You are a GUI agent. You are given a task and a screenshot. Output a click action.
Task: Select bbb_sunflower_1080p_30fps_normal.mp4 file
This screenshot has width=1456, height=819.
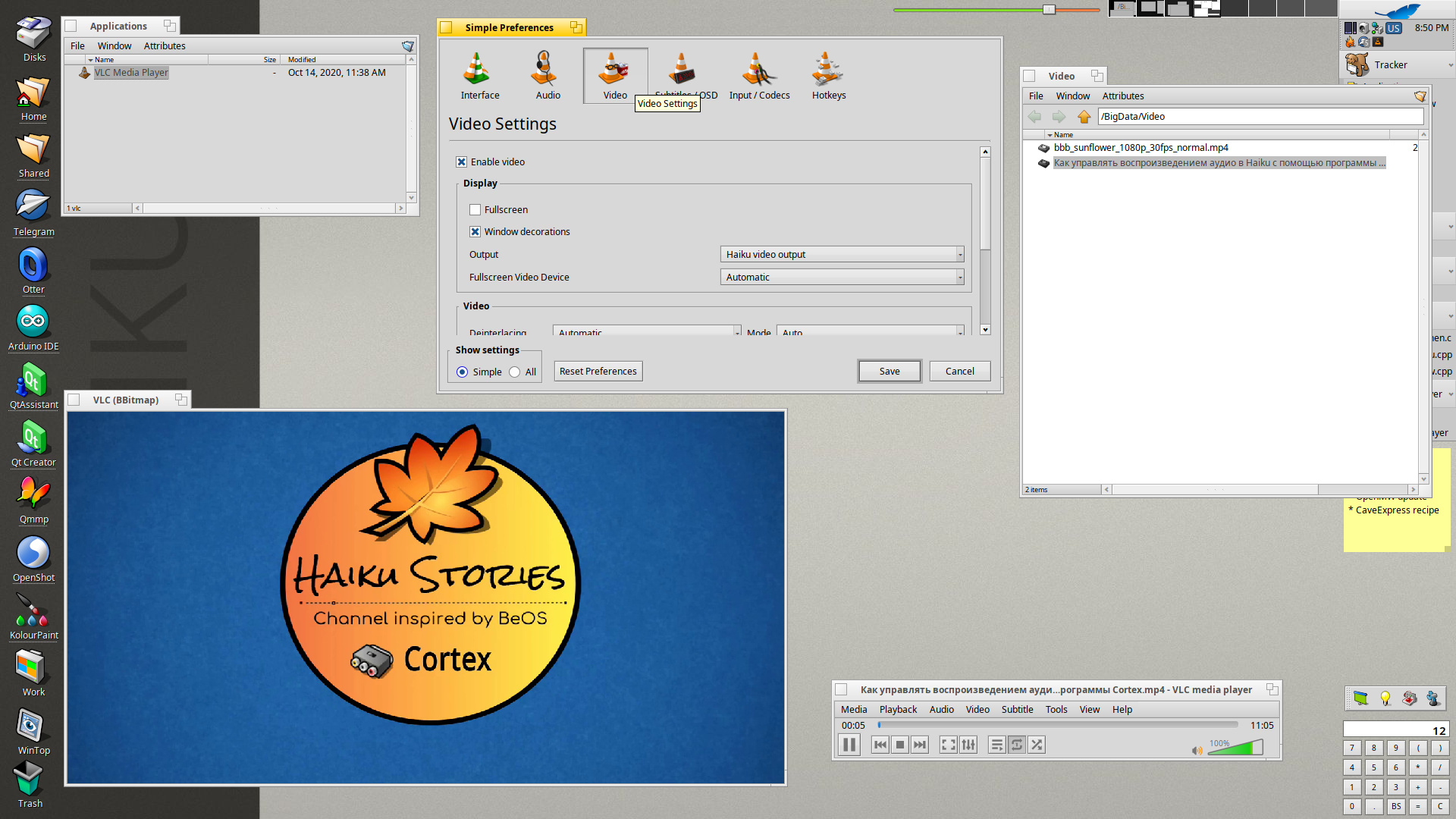(x=1141, y=148)
